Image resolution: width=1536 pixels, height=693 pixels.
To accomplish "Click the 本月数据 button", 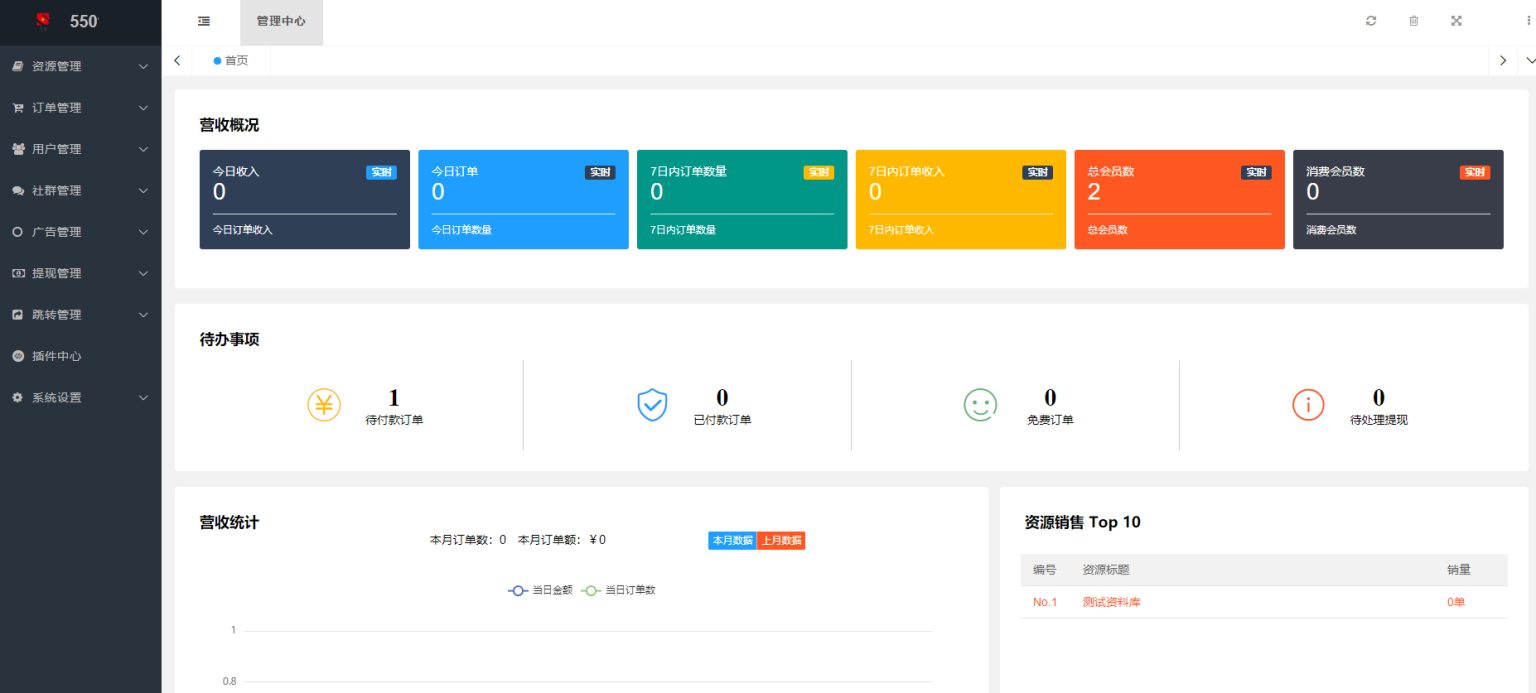I will pyautogui.click(x=731, y=539).
